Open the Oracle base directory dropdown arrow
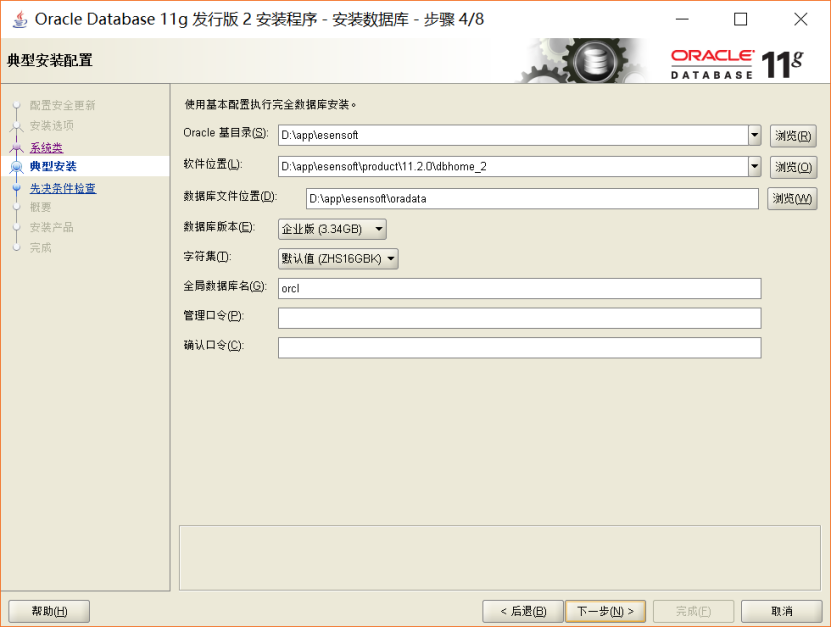The image size is (831, 628). 755,135
